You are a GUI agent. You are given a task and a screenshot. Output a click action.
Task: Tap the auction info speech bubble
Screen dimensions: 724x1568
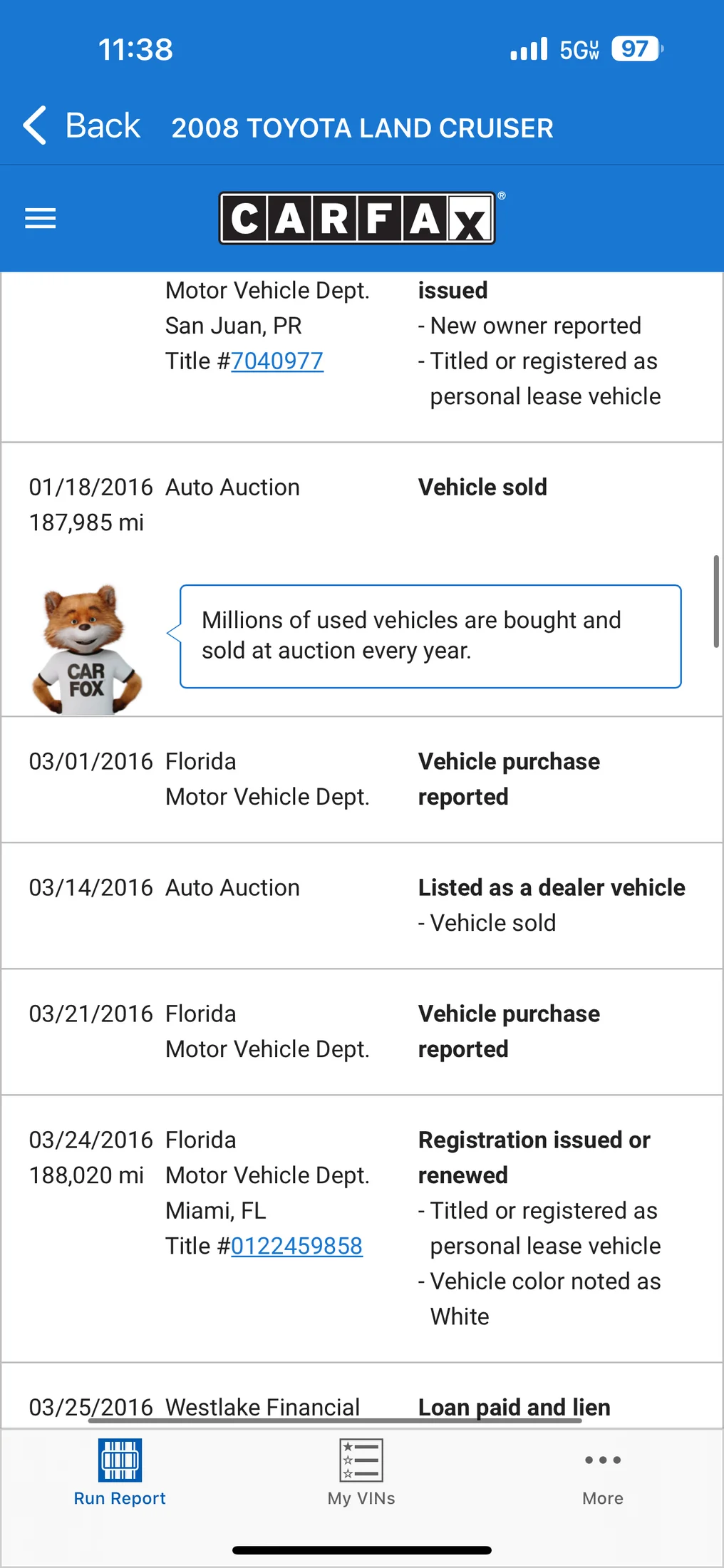coord(430,636)
